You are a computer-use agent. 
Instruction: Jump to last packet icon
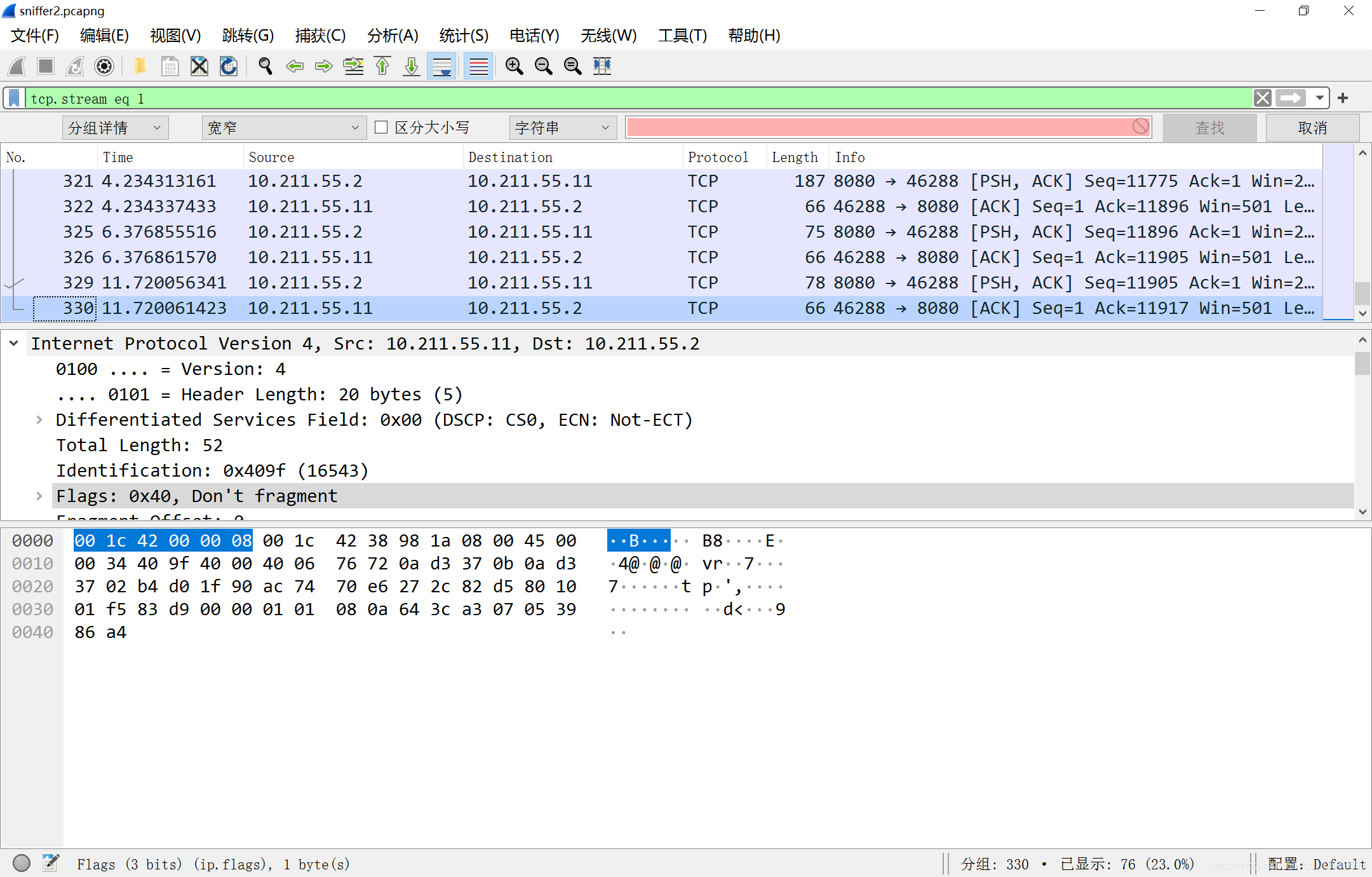[x=412, y=66]
